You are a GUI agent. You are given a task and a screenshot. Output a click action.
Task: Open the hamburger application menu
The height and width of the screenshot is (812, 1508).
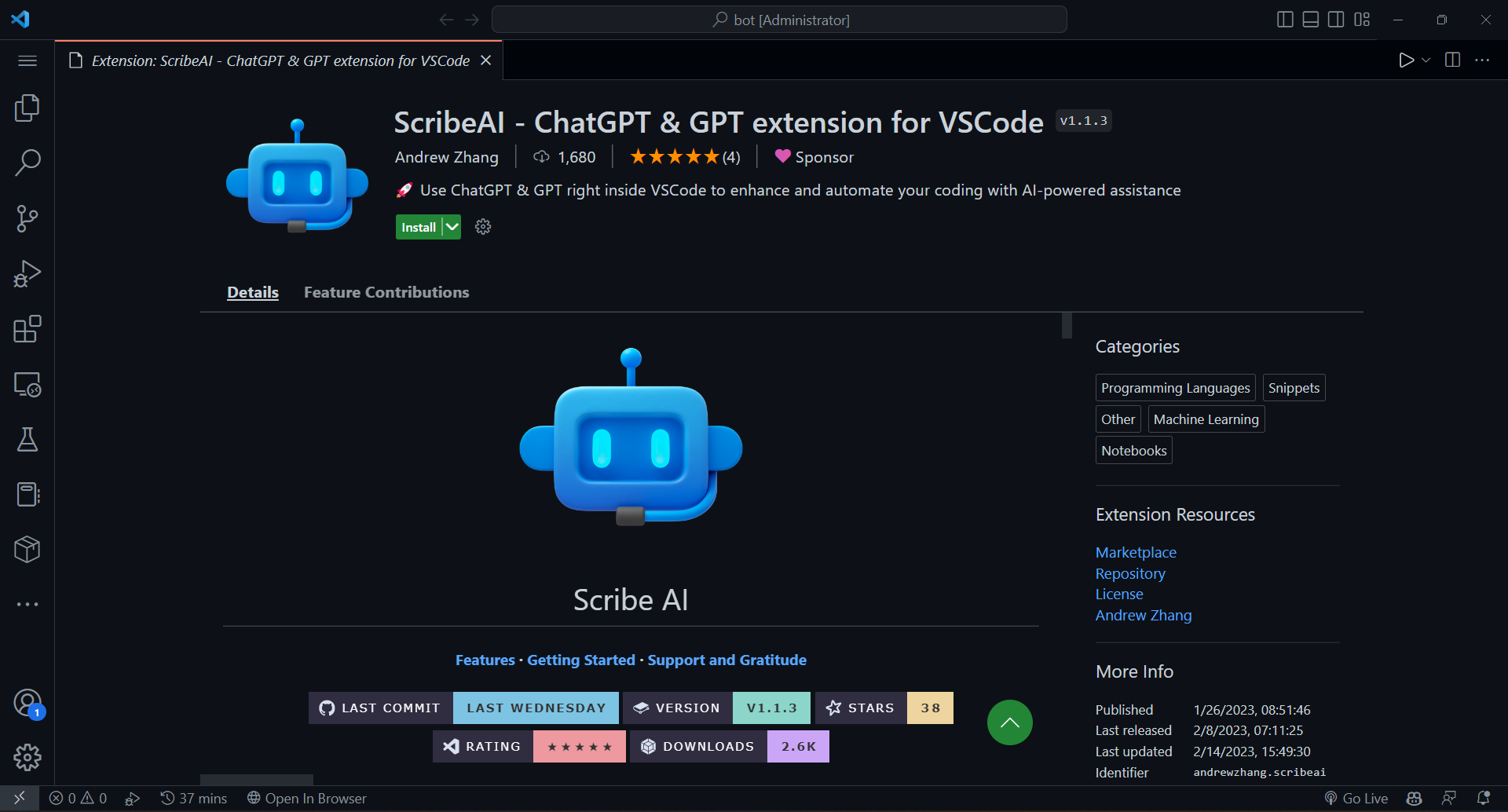click(x=27, y=60)
